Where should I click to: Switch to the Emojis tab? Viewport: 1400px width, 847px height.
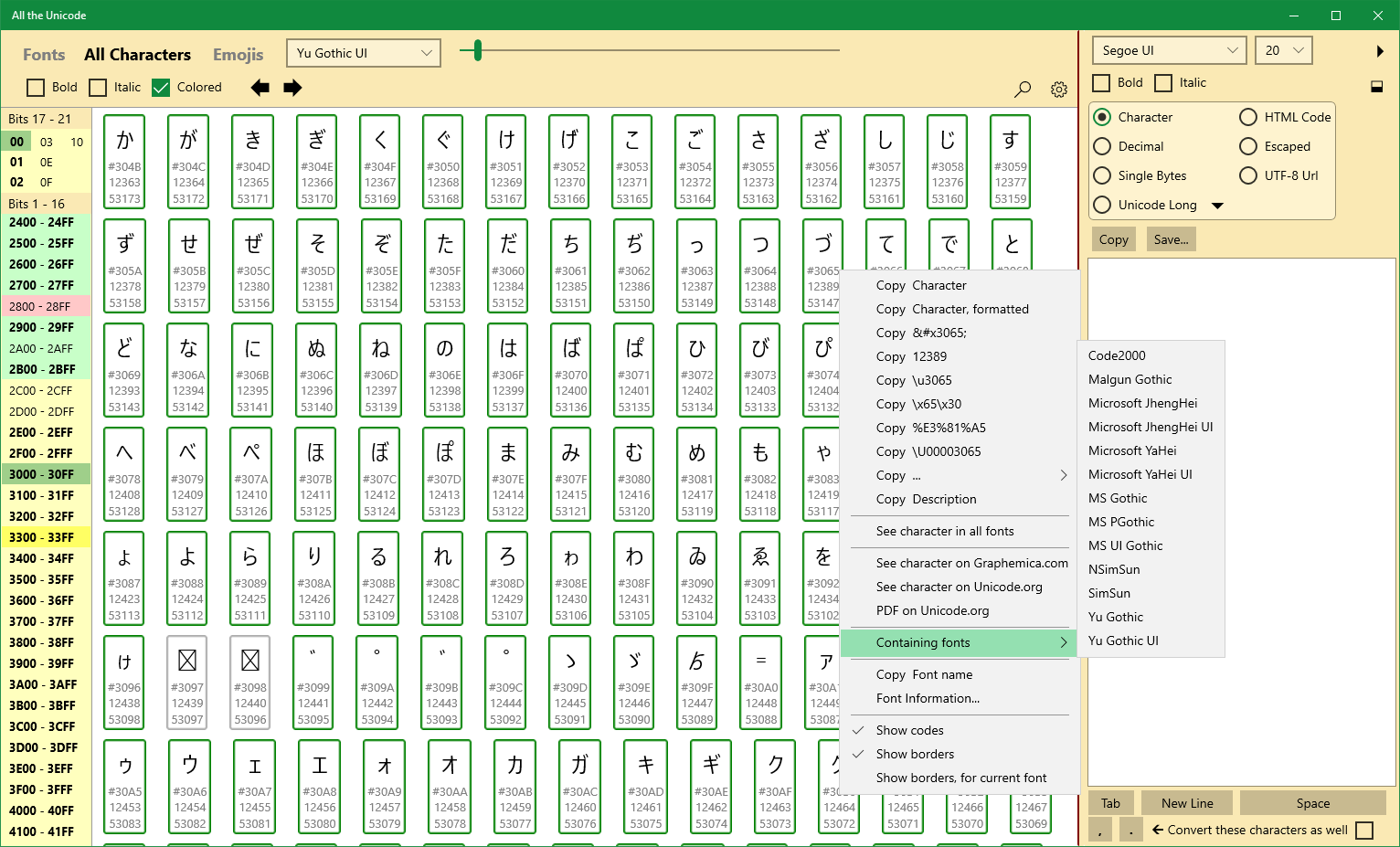tap(238, 55)
